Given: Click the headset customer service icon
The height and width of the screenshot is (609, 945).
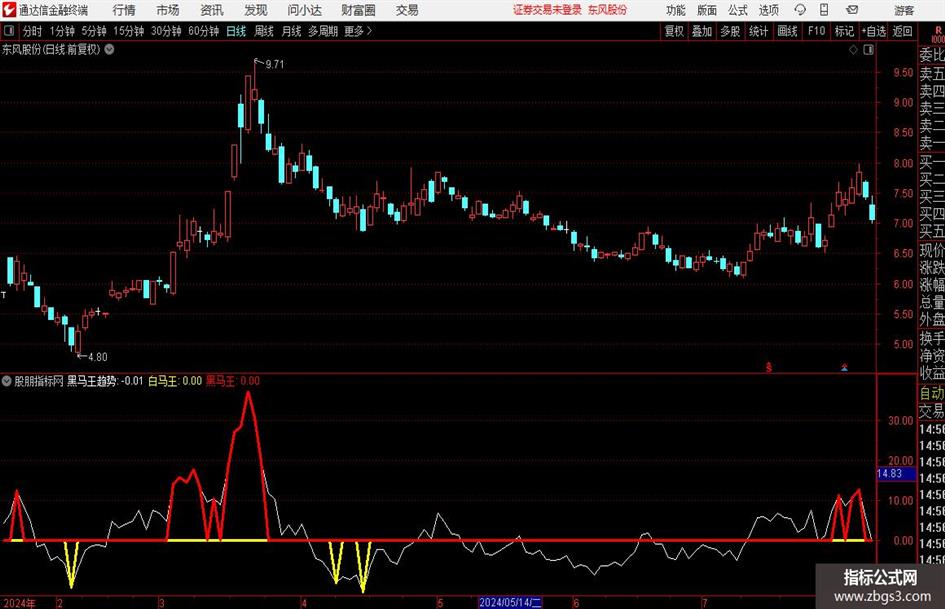Looking at the screenshot, I should 800,10.
